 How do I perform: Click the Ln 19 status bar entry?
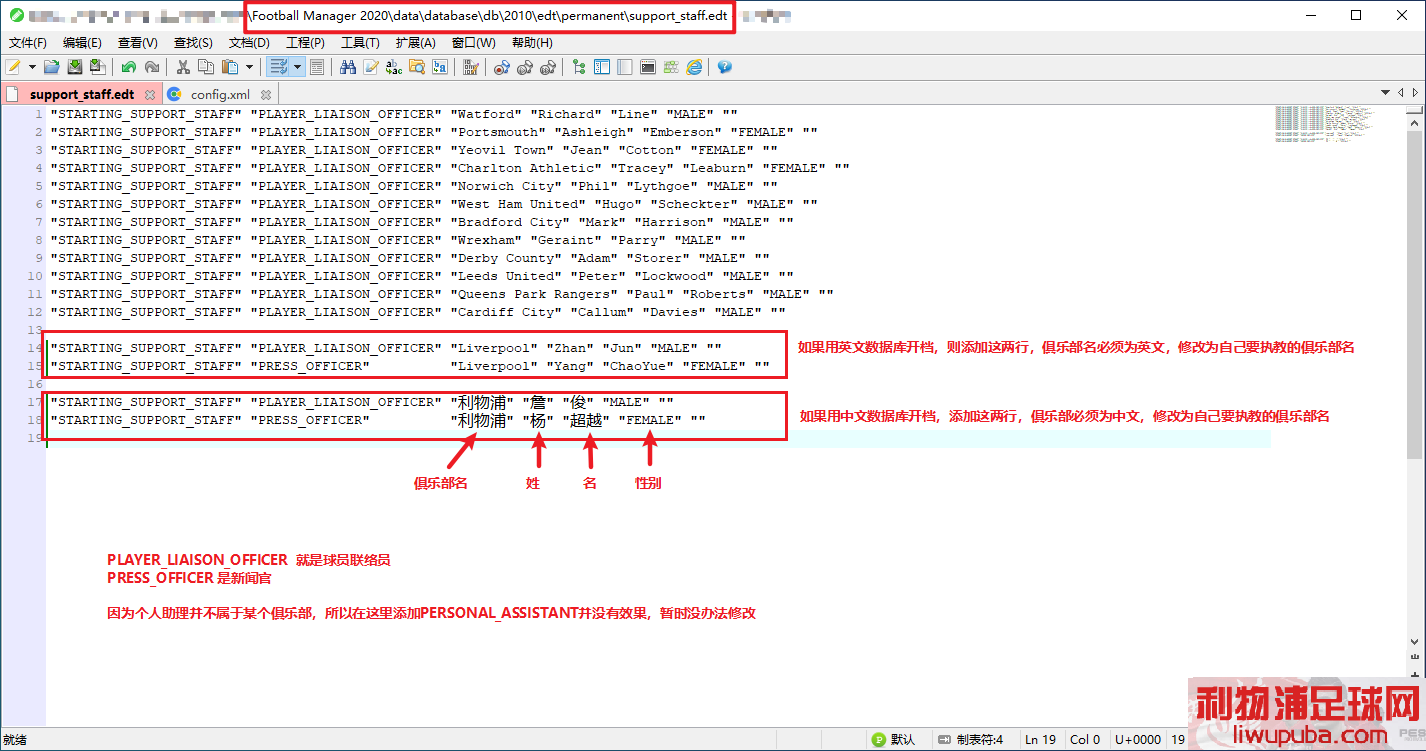pos(1040,740)
